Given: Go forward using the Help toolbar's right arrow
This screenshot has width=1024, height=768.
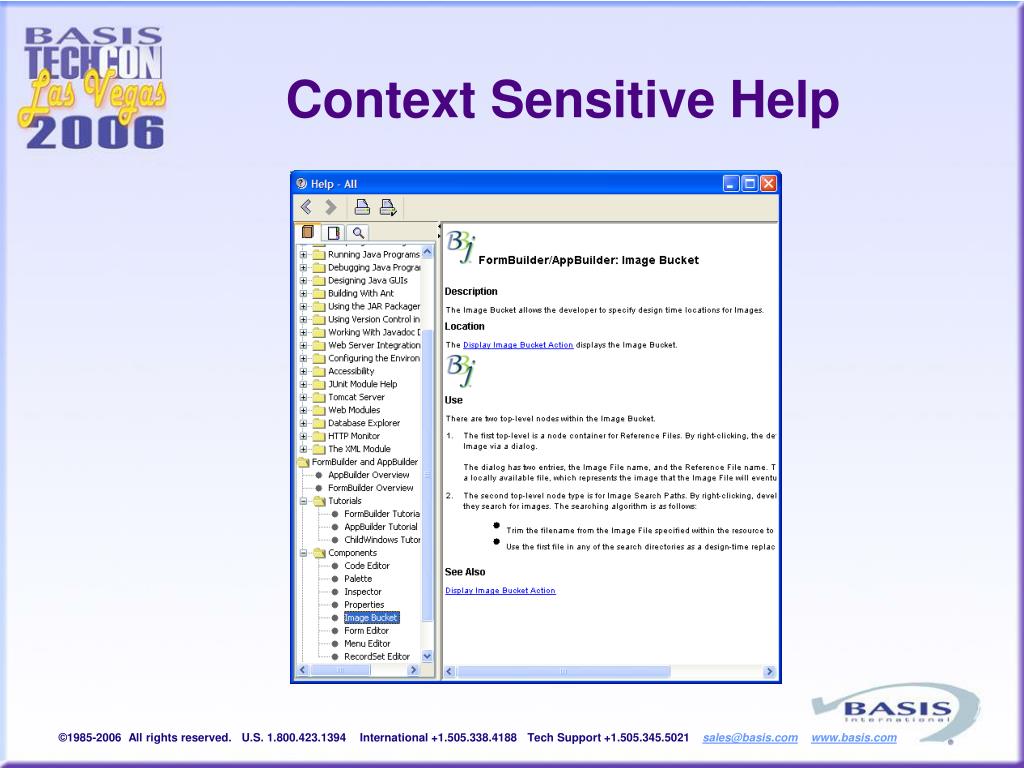Looking at the screenshot, I should pyautogui.click(x=330, y=207).
